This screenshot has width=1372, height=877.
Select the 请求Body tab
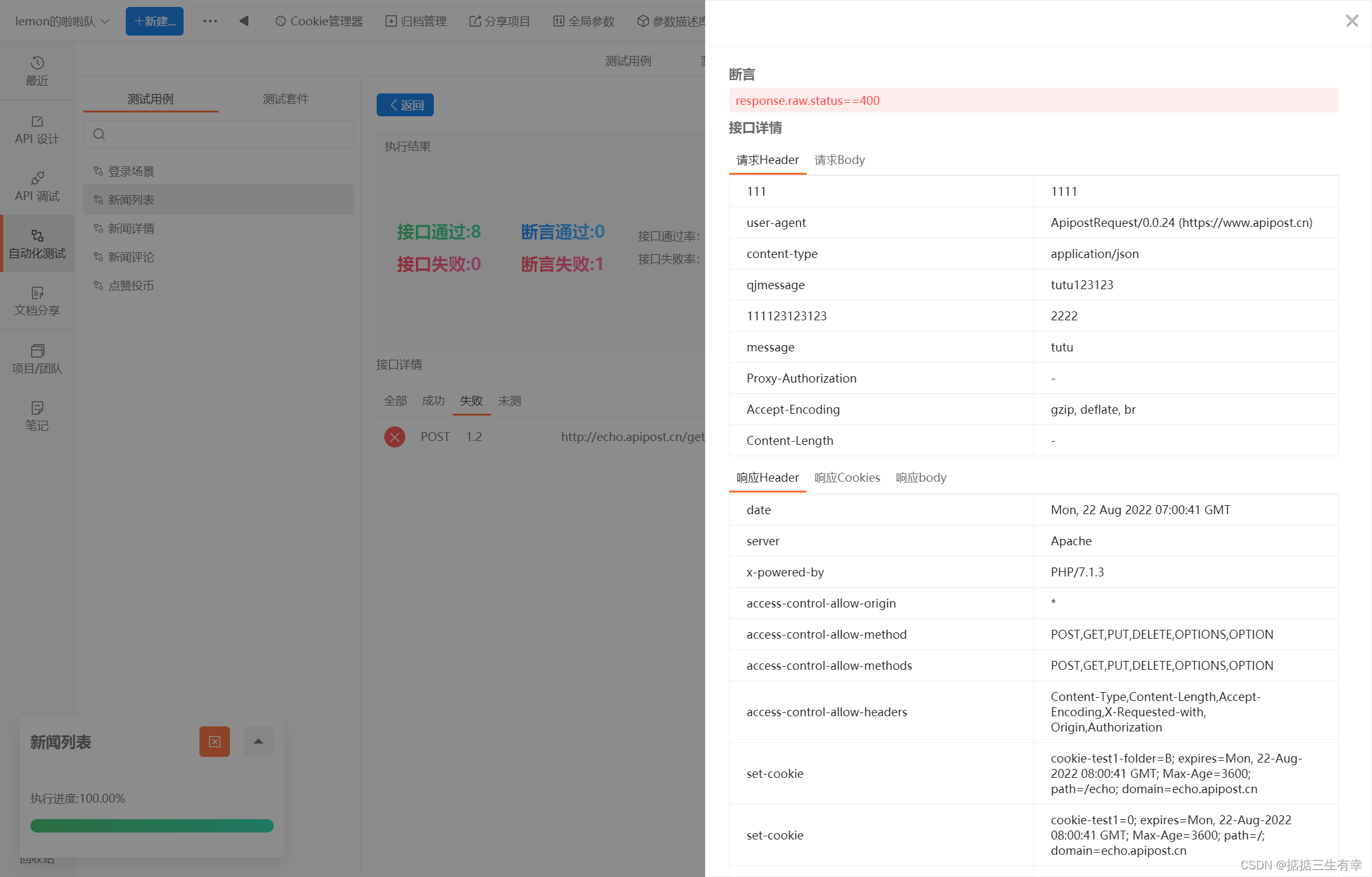(840, 160)
